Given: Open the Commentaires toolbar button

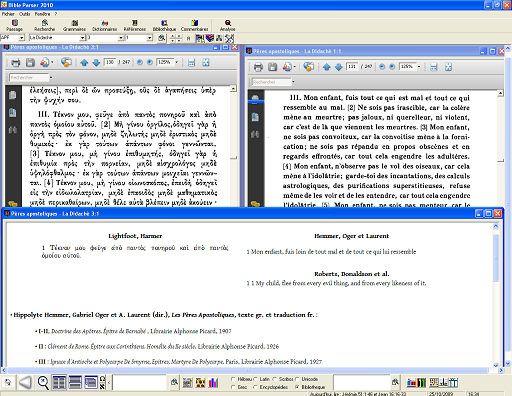Looking at the screenshot, I should 195,25.
